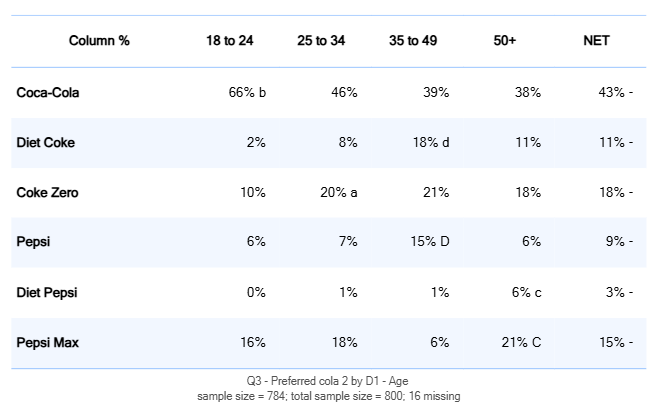Select the Coca-Cola row label
This screenshot has height=407, width=658.
point(48,92)
